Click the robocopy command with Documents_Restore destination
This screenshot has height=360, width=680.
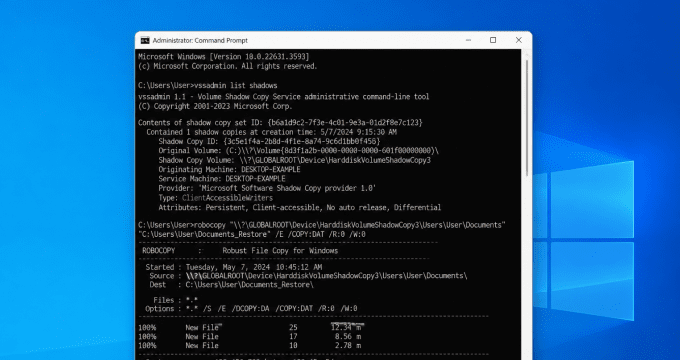click(x=322, y=229)
